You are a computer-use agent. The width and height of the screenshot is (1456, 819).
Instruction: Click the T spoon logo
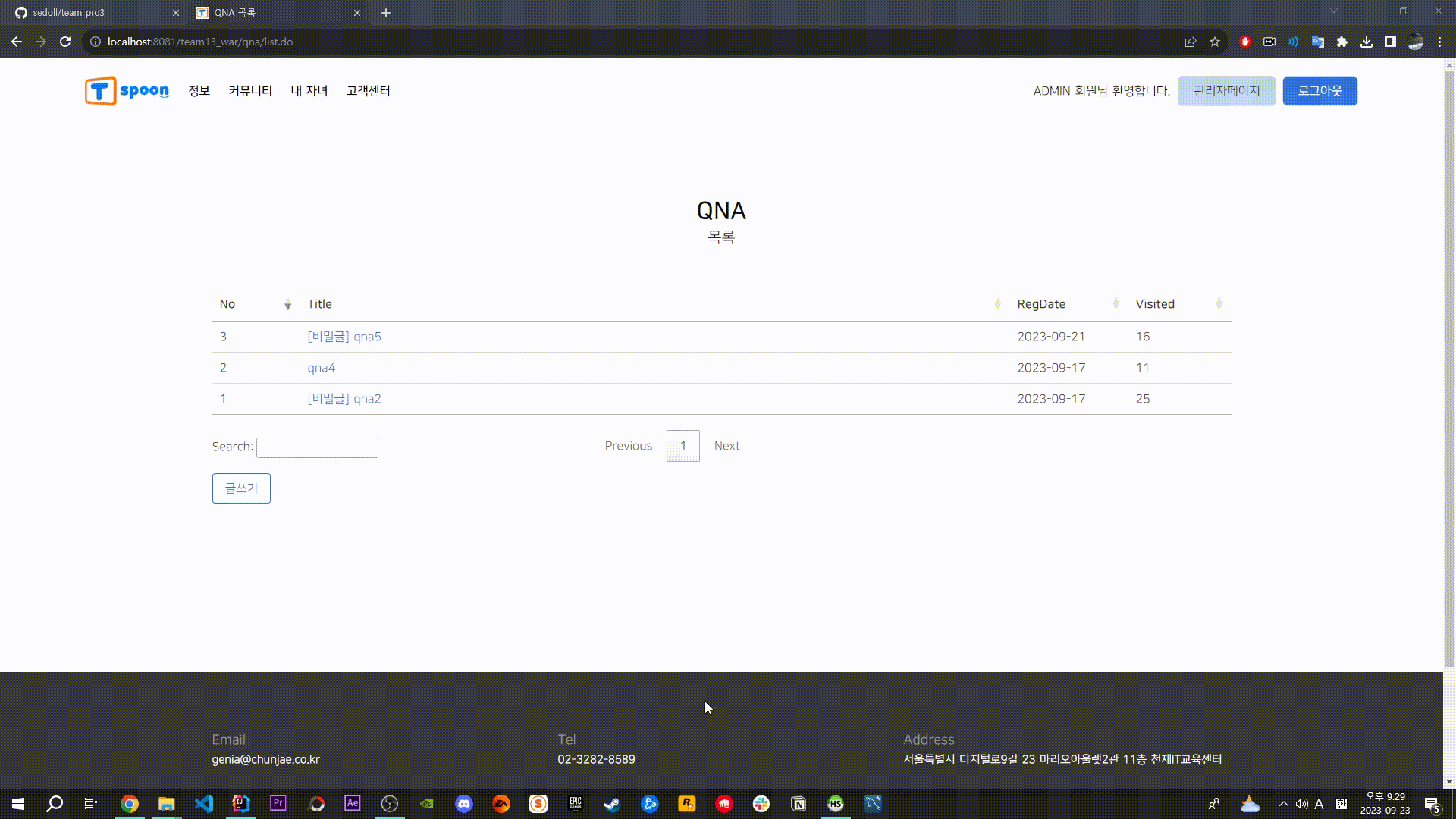pyautogui.click(x=127, y=91)
